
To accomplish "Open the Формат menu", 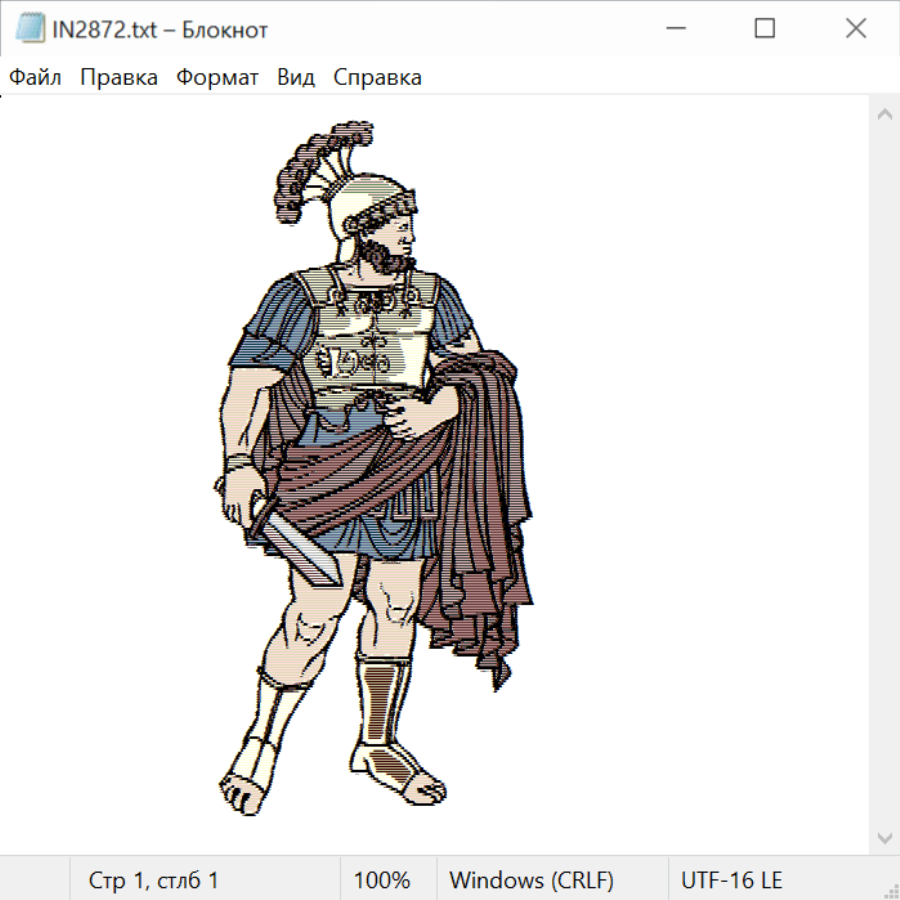I will pyautogui.click(x=217, y=77).
